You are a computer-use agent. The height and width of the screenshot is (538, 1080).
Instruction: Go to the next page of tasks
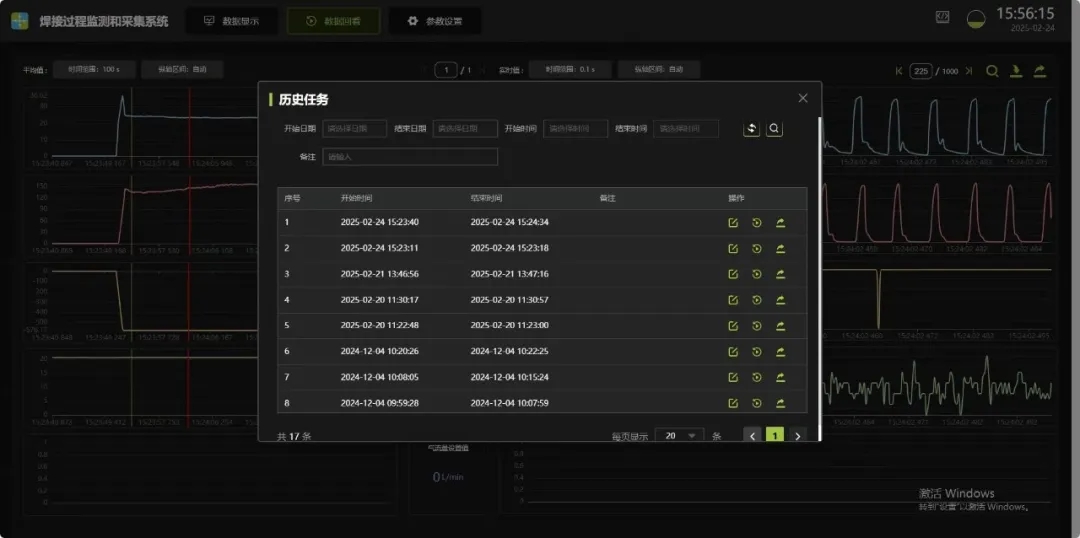tap(797, 436)
